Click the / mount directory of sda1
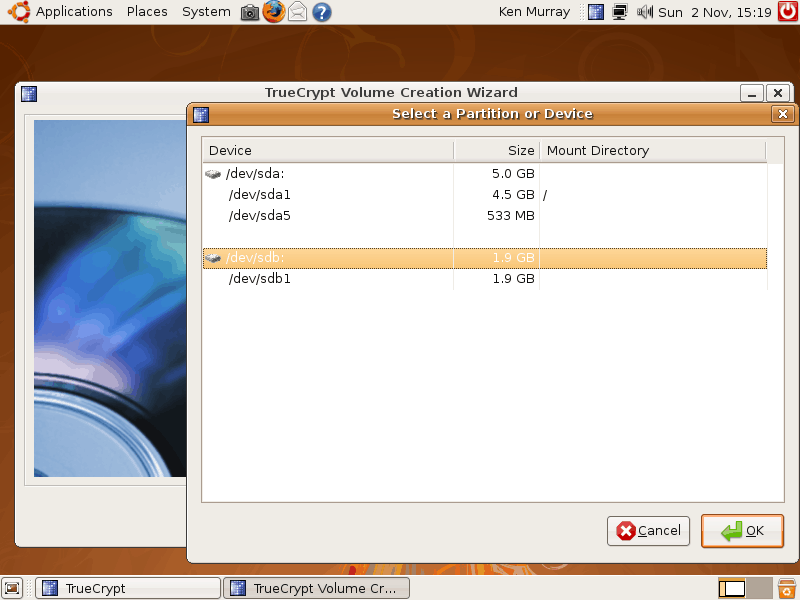This screenshot has height=600, width=800. [545, 195]
